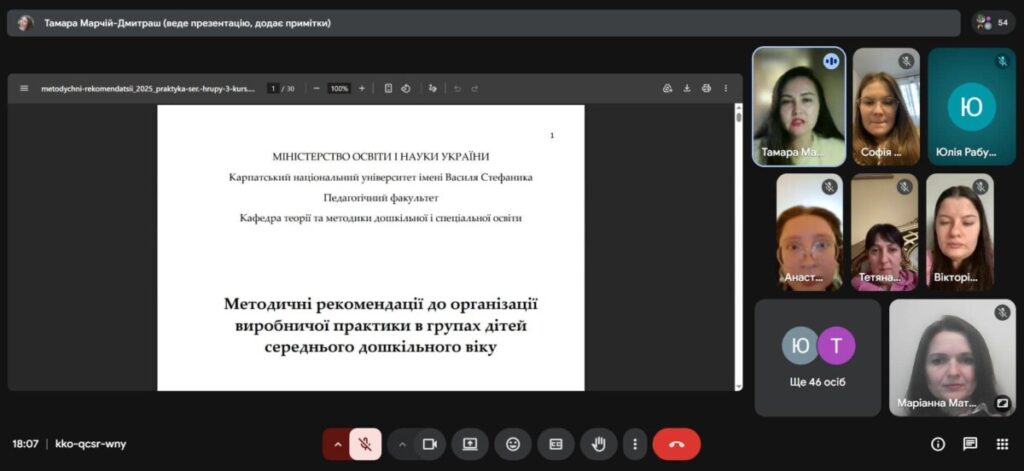
Task: Open PDF viewer three-dot more menu
Action: click(x=726, y=88)
